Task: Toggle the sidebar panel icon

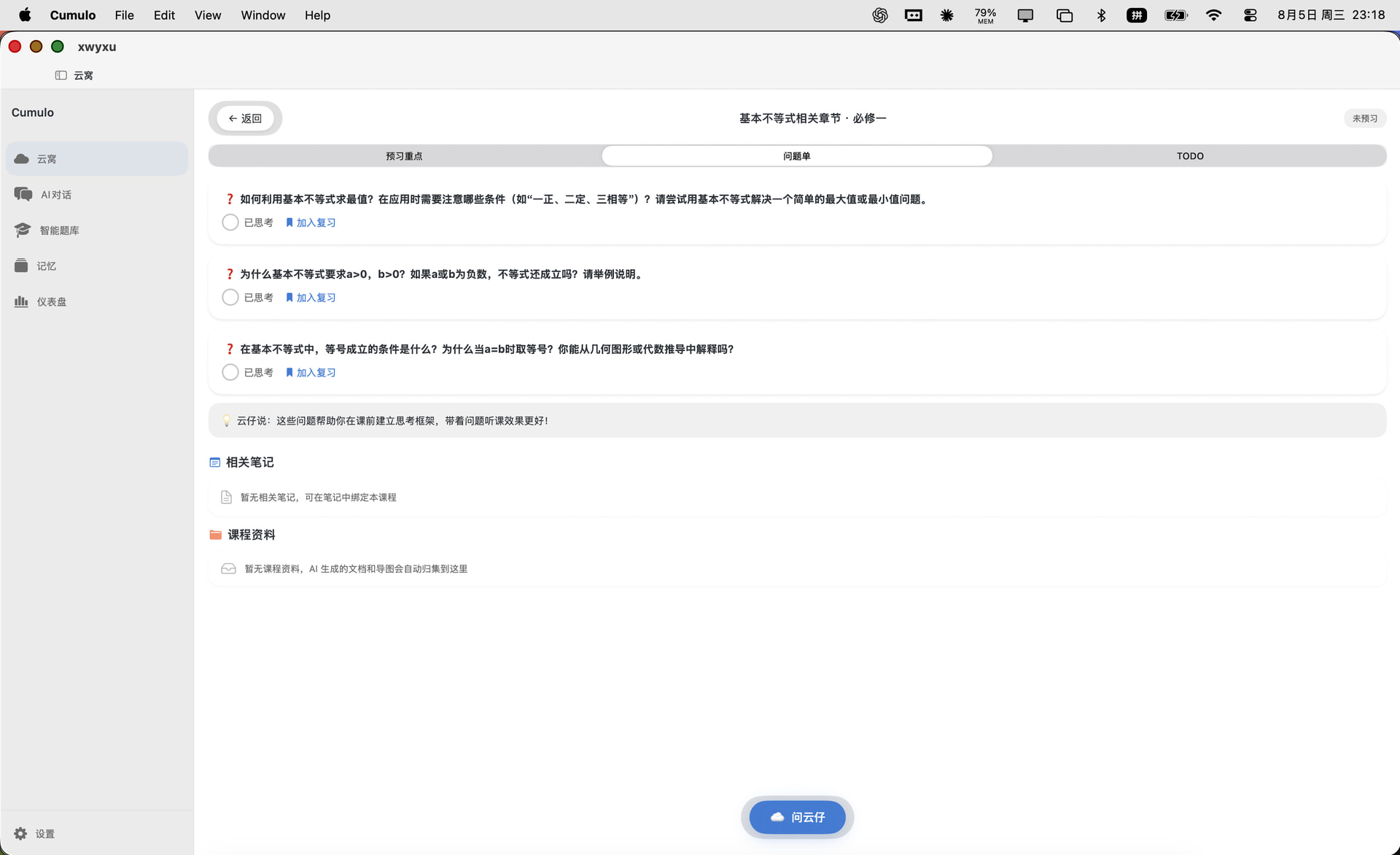Action: pos(61,75)
